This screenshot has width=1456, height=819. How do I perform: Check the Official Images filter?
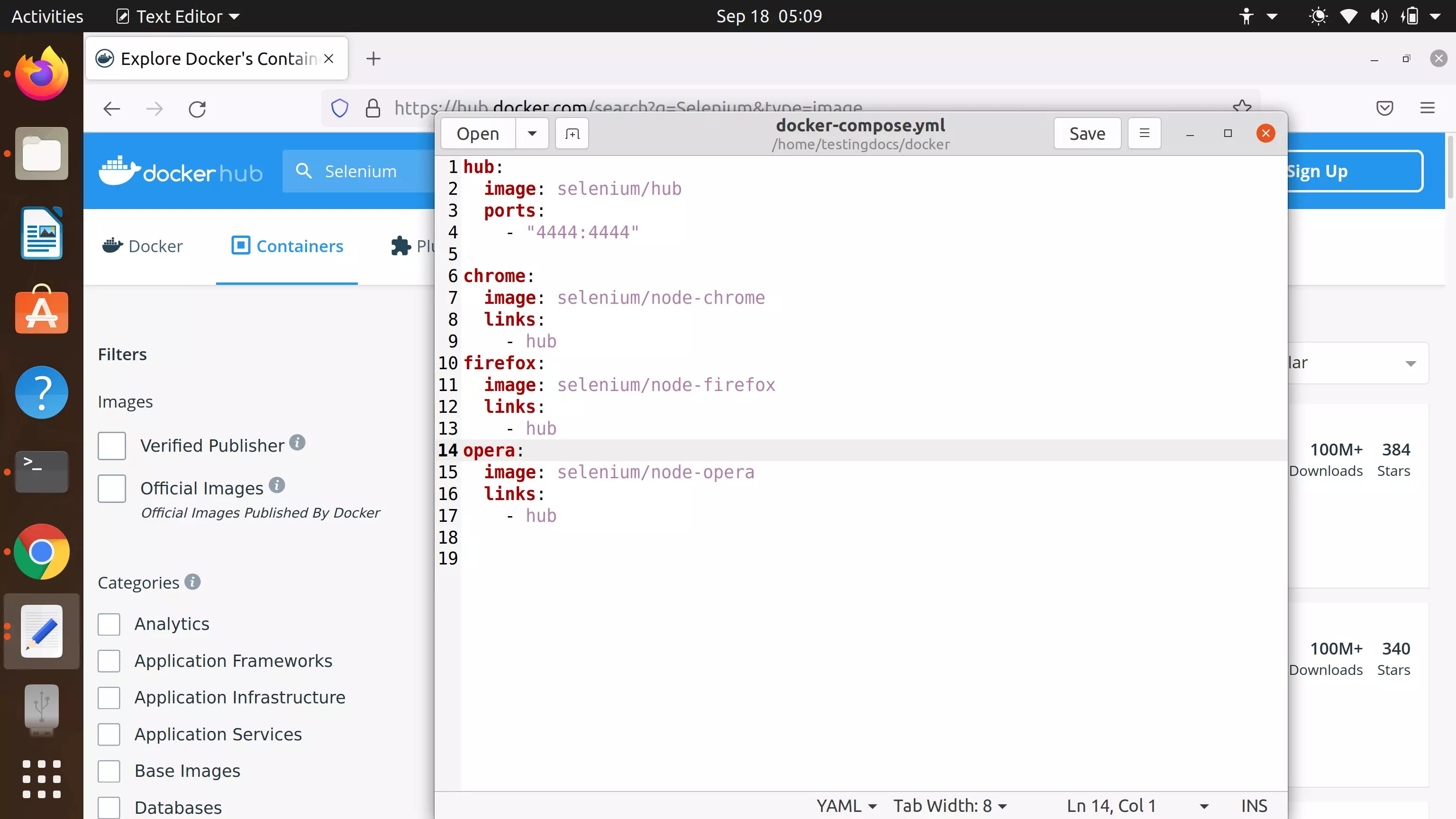click(x=111, y=488)
